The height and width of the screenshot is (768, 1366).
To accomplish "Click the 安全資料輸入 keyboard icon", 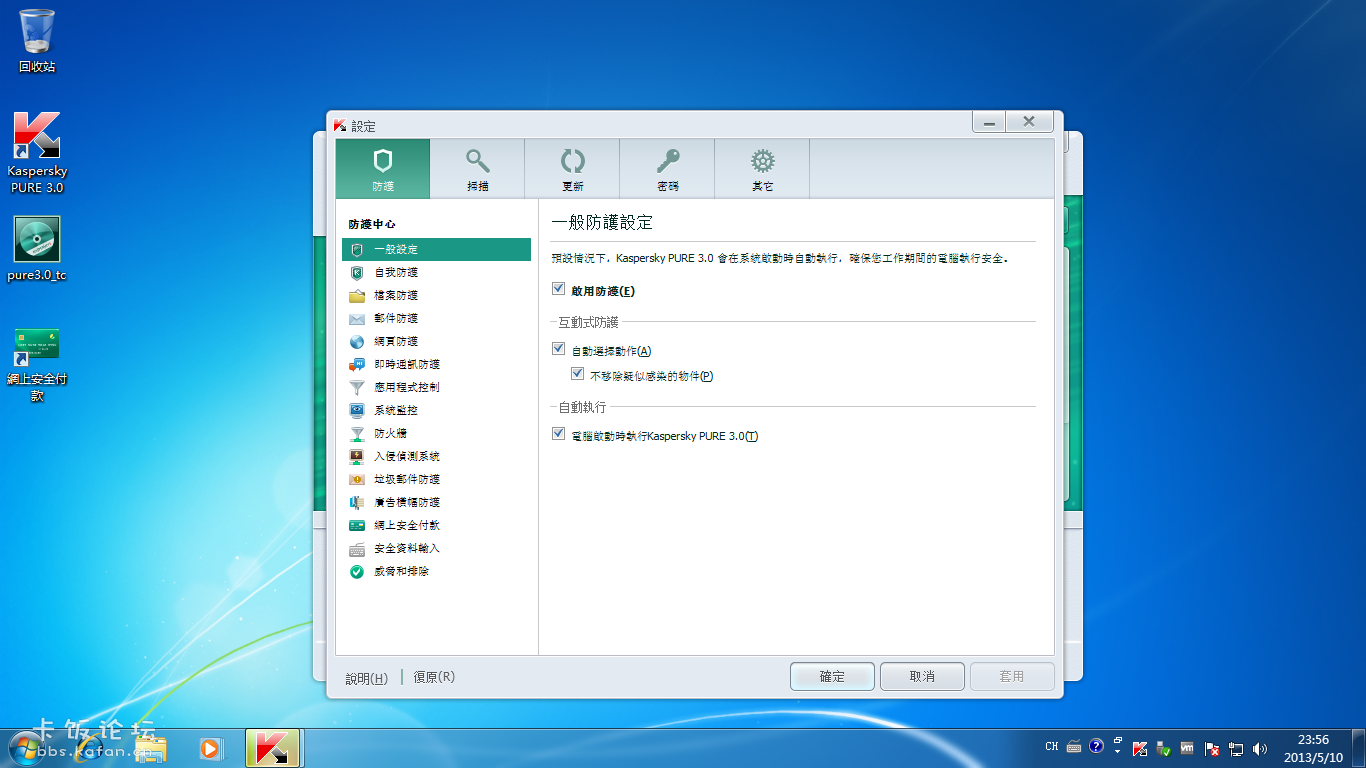I will [x=357, y=548].
